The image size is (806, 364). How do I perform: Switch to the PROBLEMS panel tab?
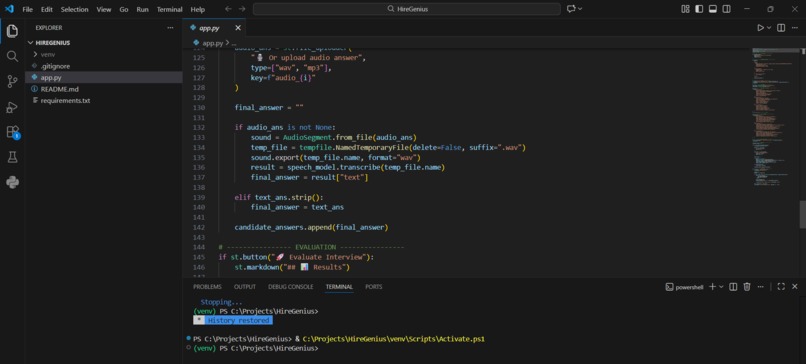point(207,287)
